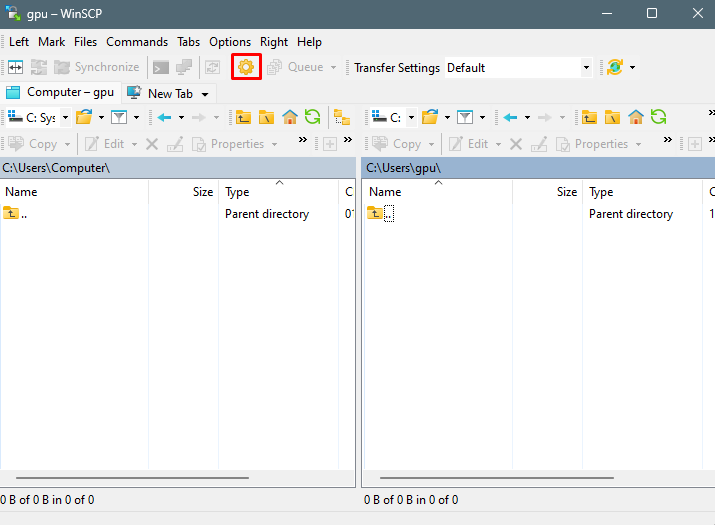Click left panel Rename icon
Viewport: 715px width, 525px height.
(175, 144)
